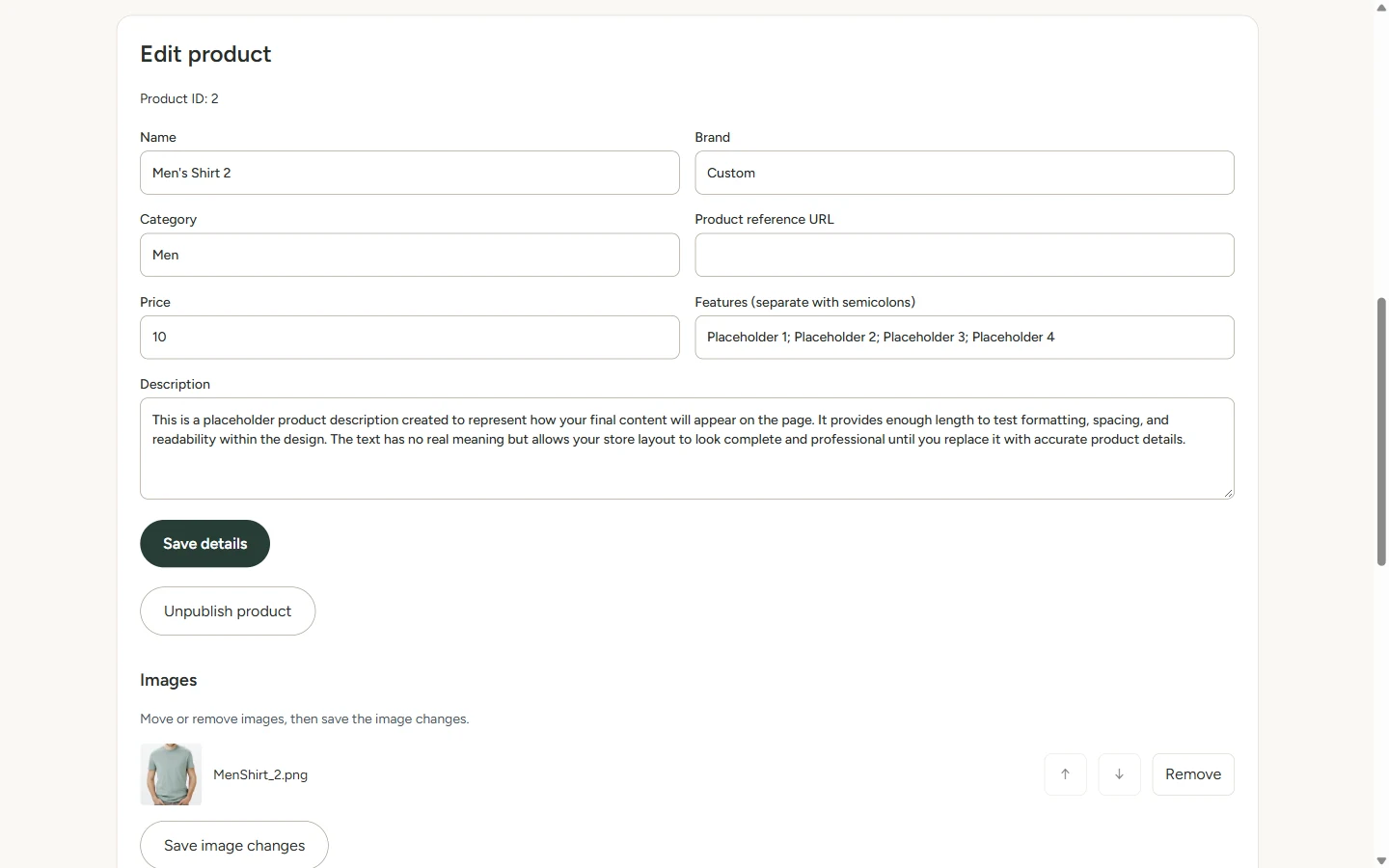Screen dimensions: 1389x868
Task: Open the MenShirt_2 thumbnail image
Action: 171,774
